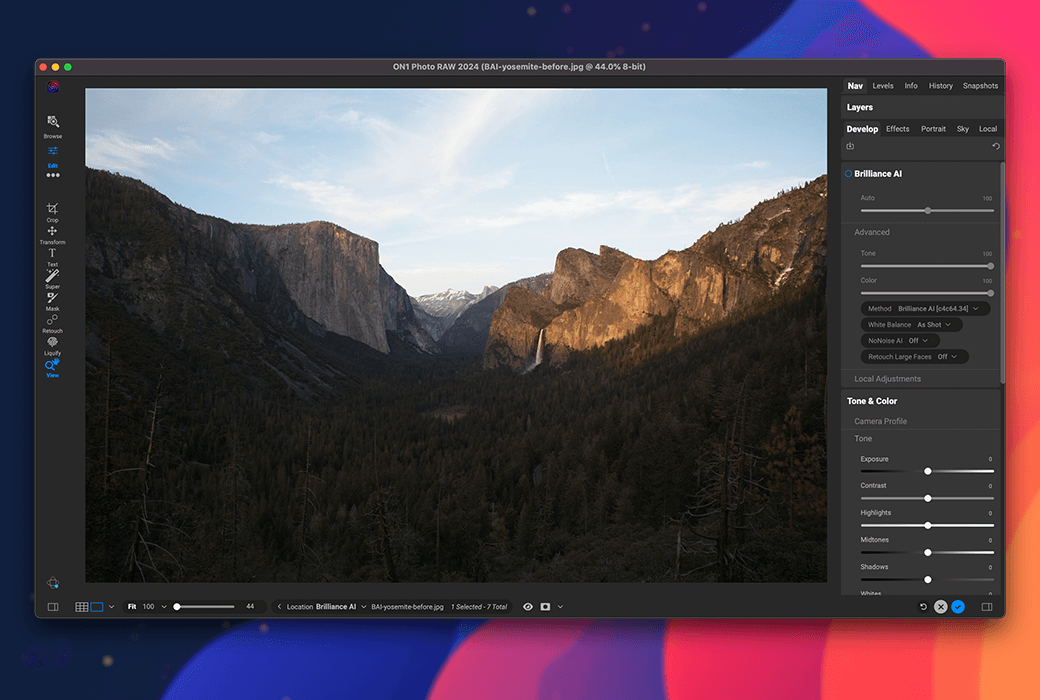Cancel edits with the X button
The height and width of the screenshot is (700, 1040).
pyautogui.click(x=941, y=606)
